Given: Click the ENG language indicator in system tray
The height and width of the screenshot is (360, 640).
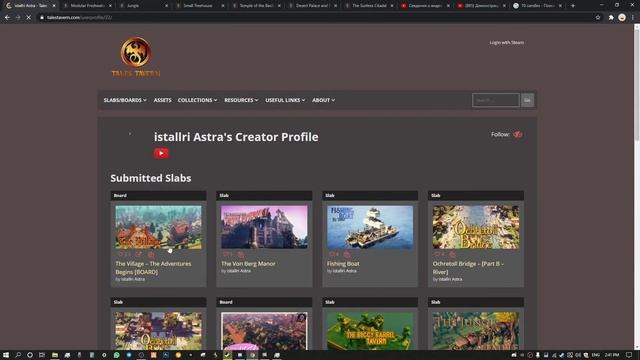Looking at the screenshot, I should [x=596, y=355].
